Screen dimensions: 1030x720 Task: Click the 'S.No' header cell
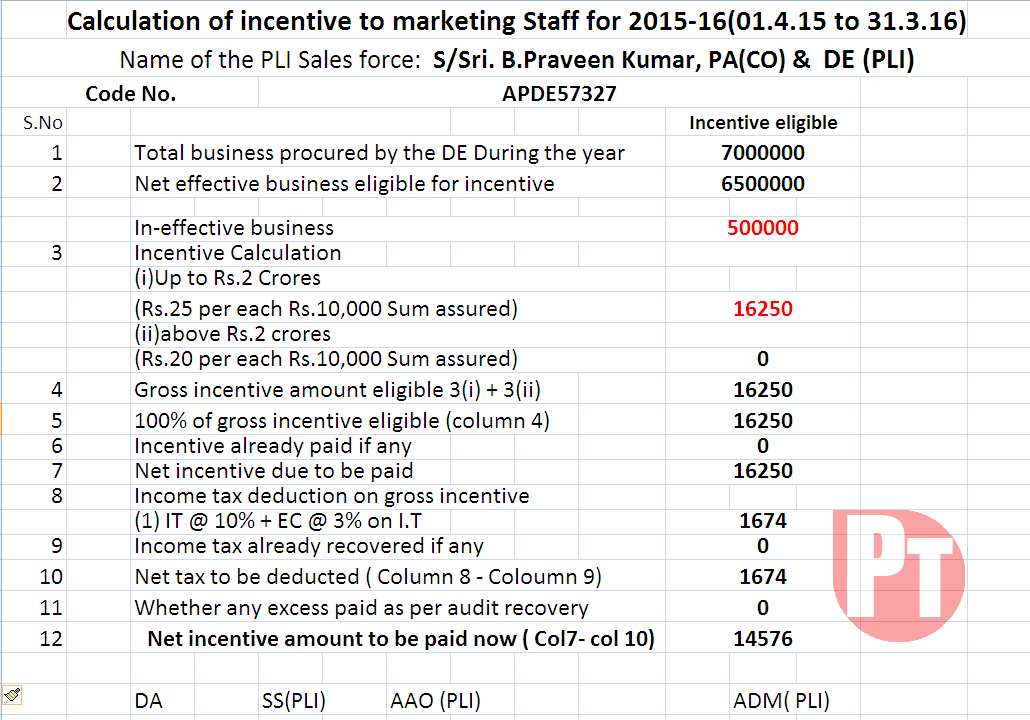[x=43, y=123]
